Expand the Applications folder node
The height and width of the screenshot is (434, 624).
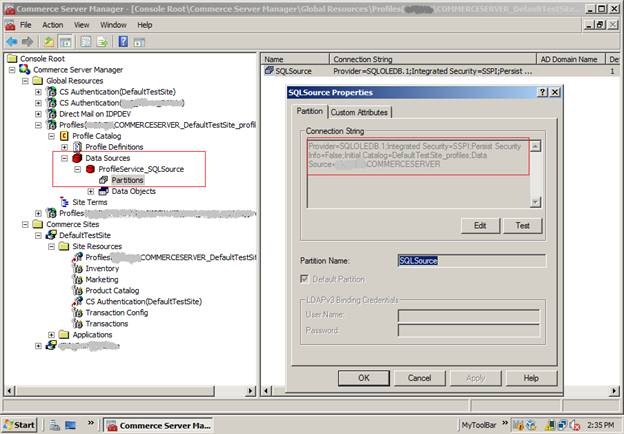coord(52,334)
